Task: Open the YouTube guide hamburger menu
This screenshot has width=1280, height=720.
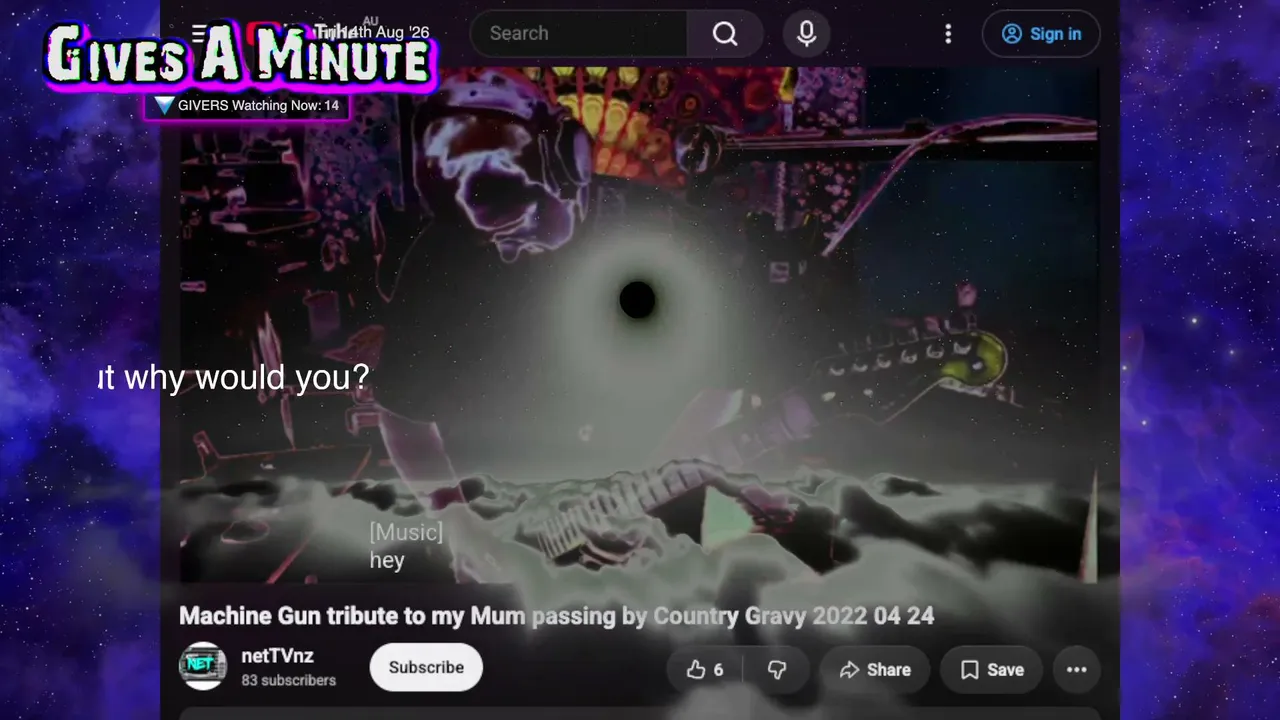Action: pos(200,33)
